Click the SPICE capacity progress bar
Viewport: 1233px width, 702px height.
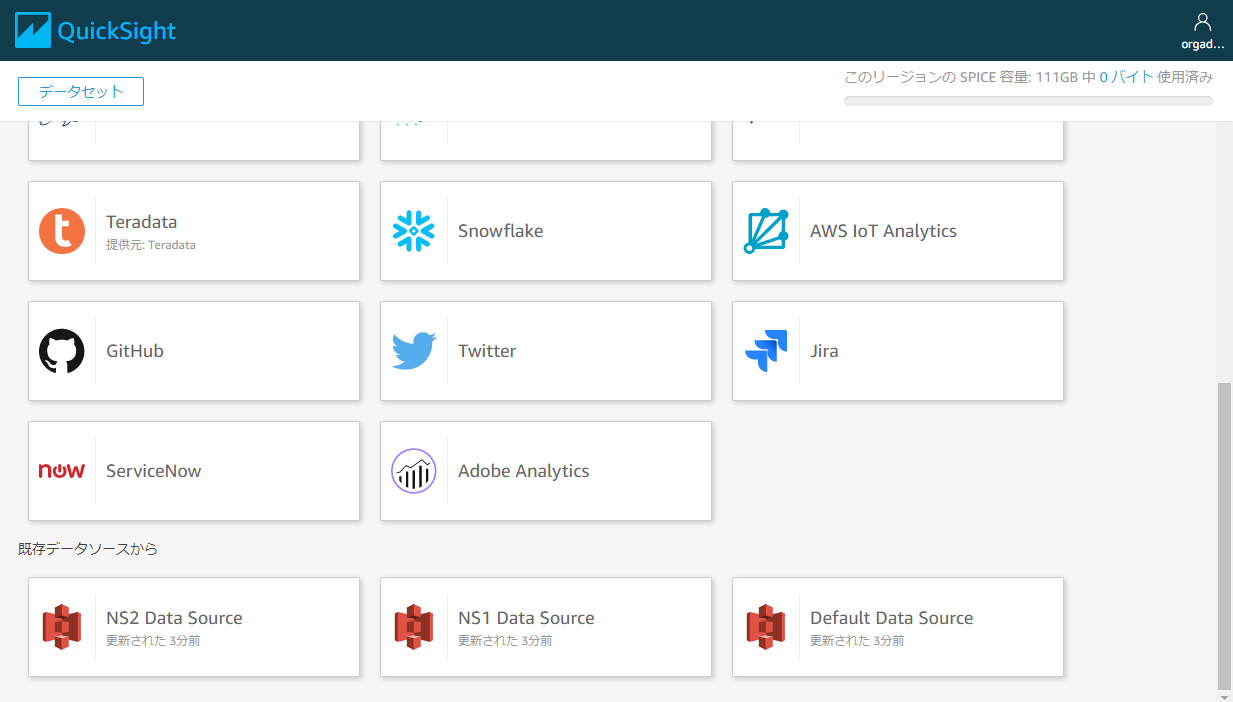pos(1028,101)
